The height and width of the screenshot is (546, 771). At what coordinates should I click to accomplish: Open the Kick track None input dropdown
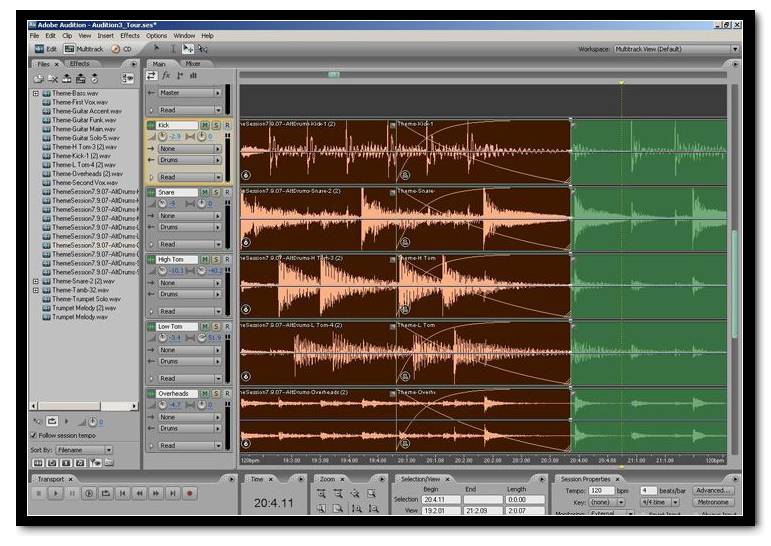pos(190,149)
